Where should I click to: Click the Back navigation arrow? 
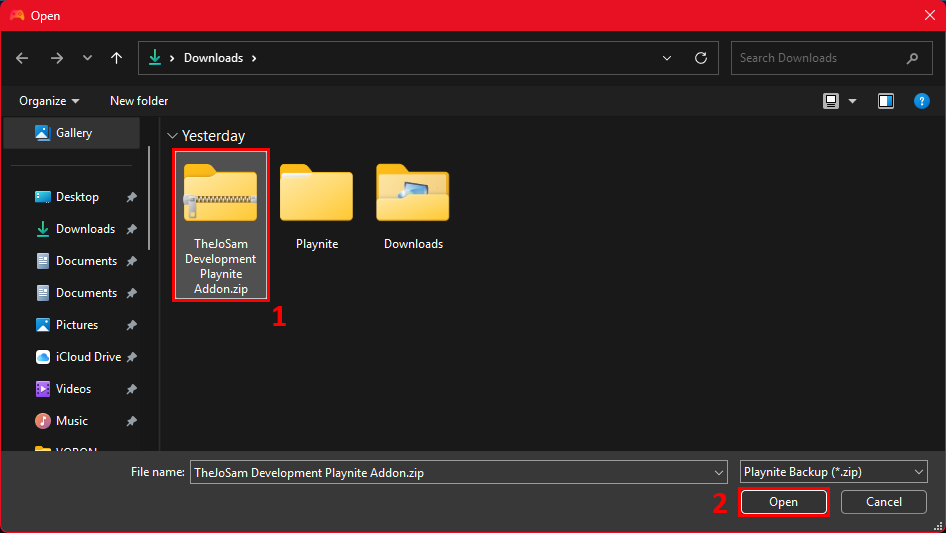click(x=22, y=58)
